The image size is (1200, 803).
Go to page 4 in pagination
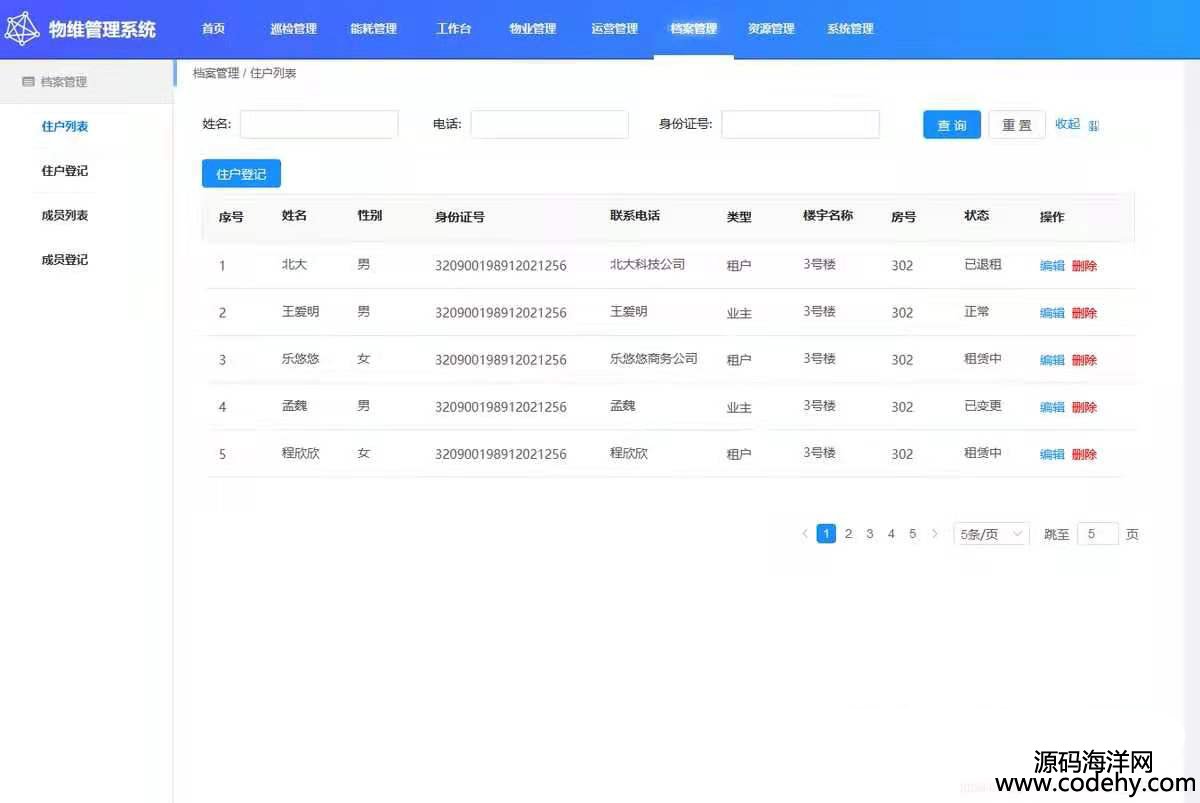(891, 534)
